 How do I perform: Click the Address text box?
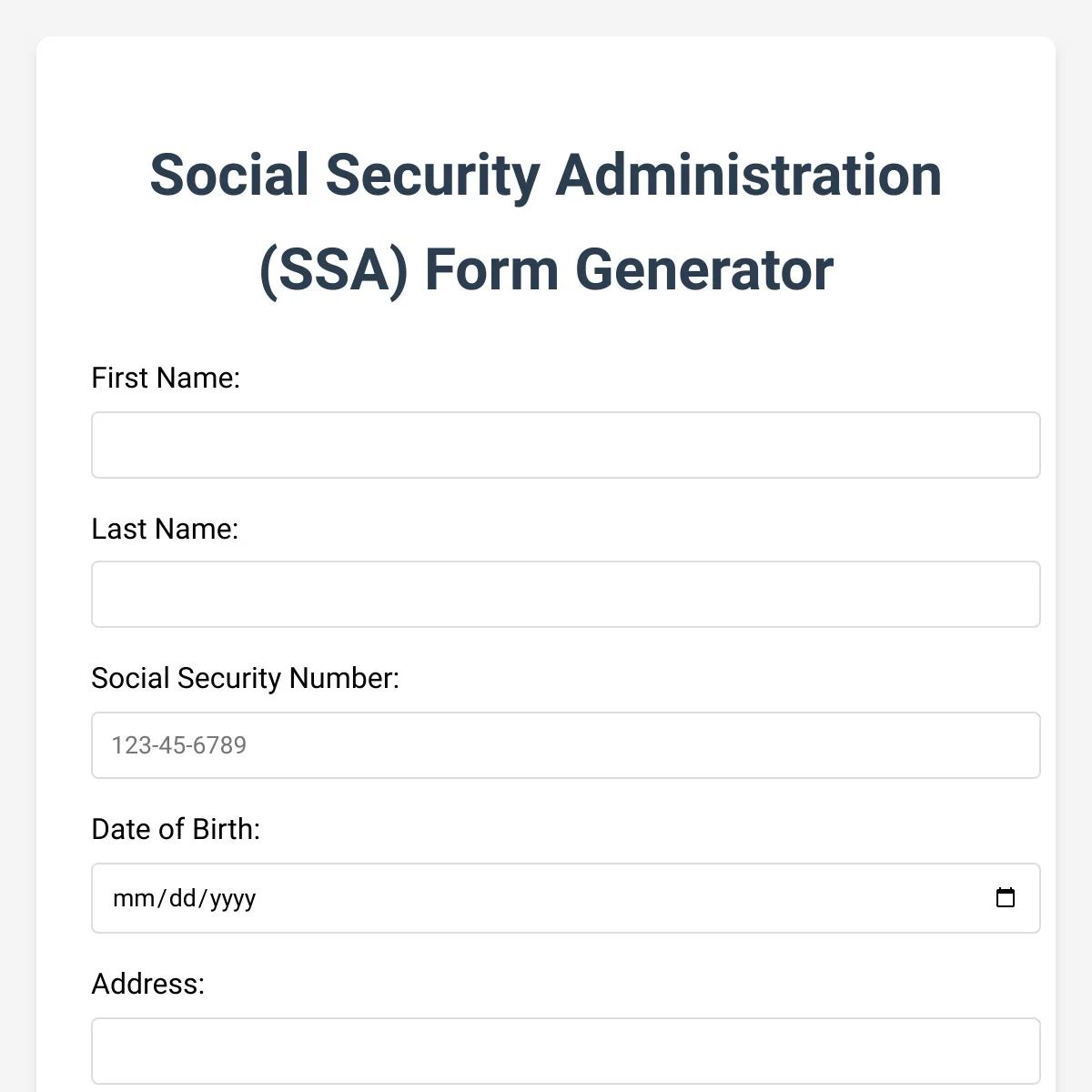point(565,1051)
